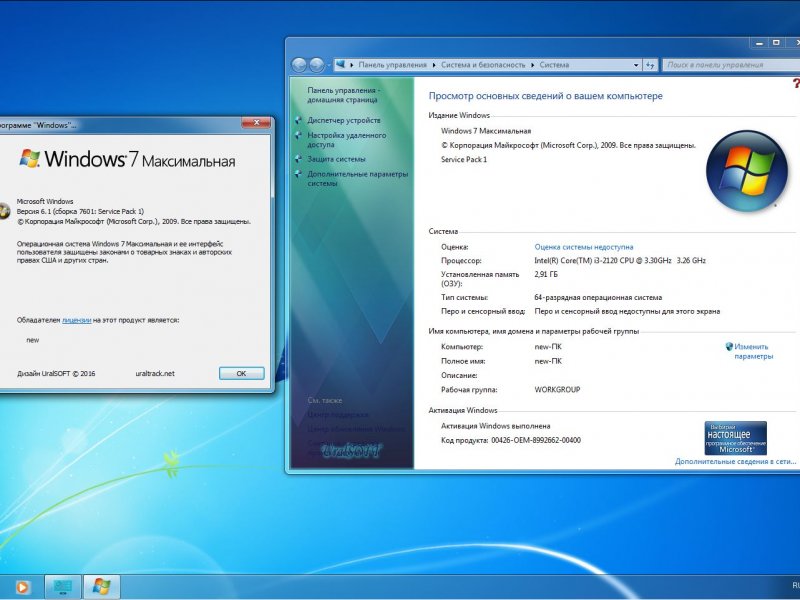Click the genuine Microsoft software badge
Viewport: 800px width, 600px height.
point(735,438)
